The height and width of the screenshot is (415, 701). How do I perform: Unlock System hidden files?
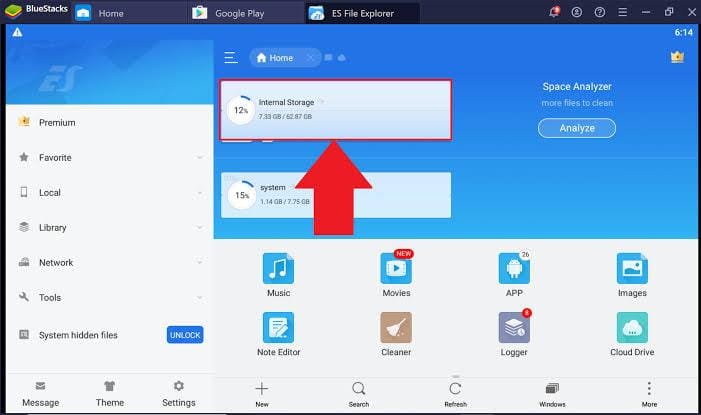(x=185, y=335)
